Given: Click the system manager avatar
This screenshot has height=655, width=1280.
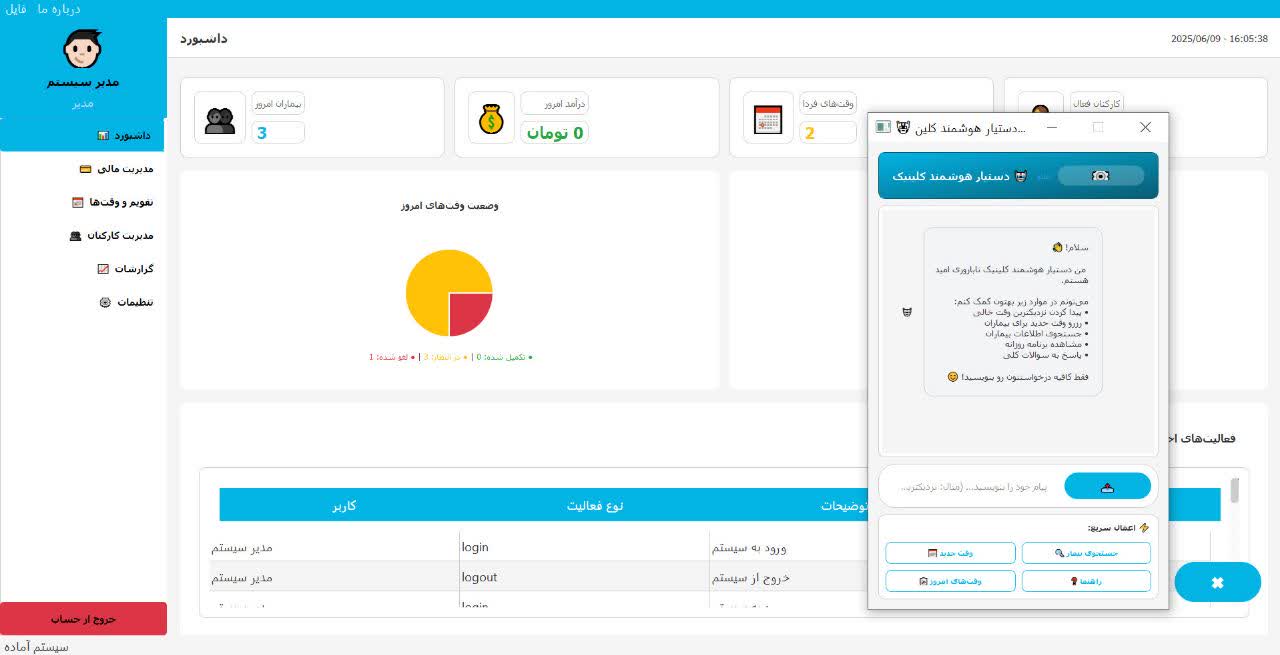Looking at the screenshot, I should 82,46.
